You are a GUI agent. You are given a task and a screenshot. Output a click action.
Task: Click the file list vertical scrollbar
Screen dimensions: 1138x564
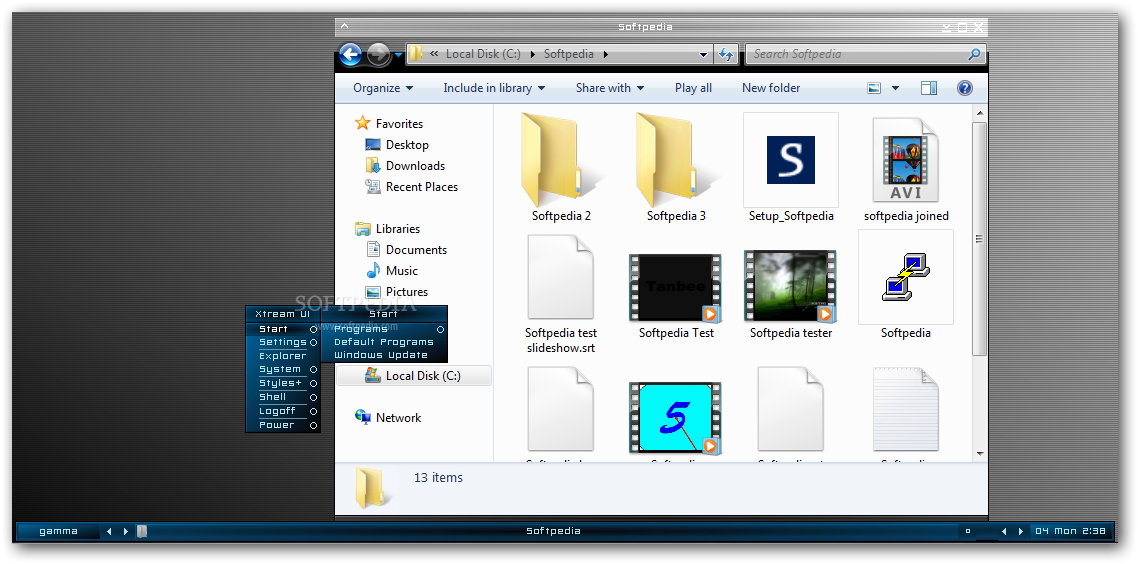coord(980,240)
